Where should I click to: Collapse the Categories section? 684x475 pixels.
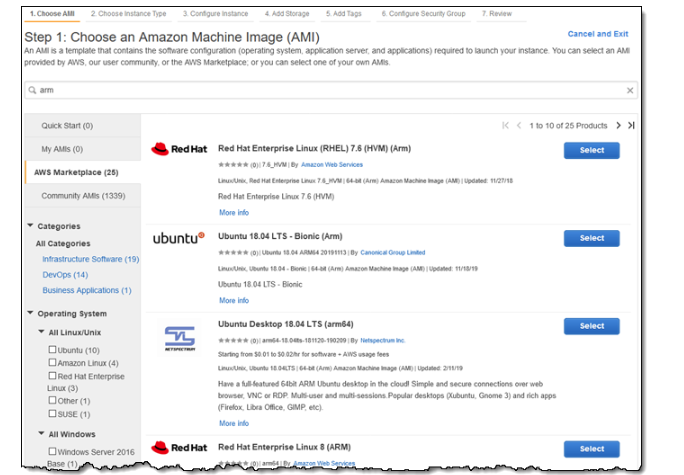coord(30,226)
